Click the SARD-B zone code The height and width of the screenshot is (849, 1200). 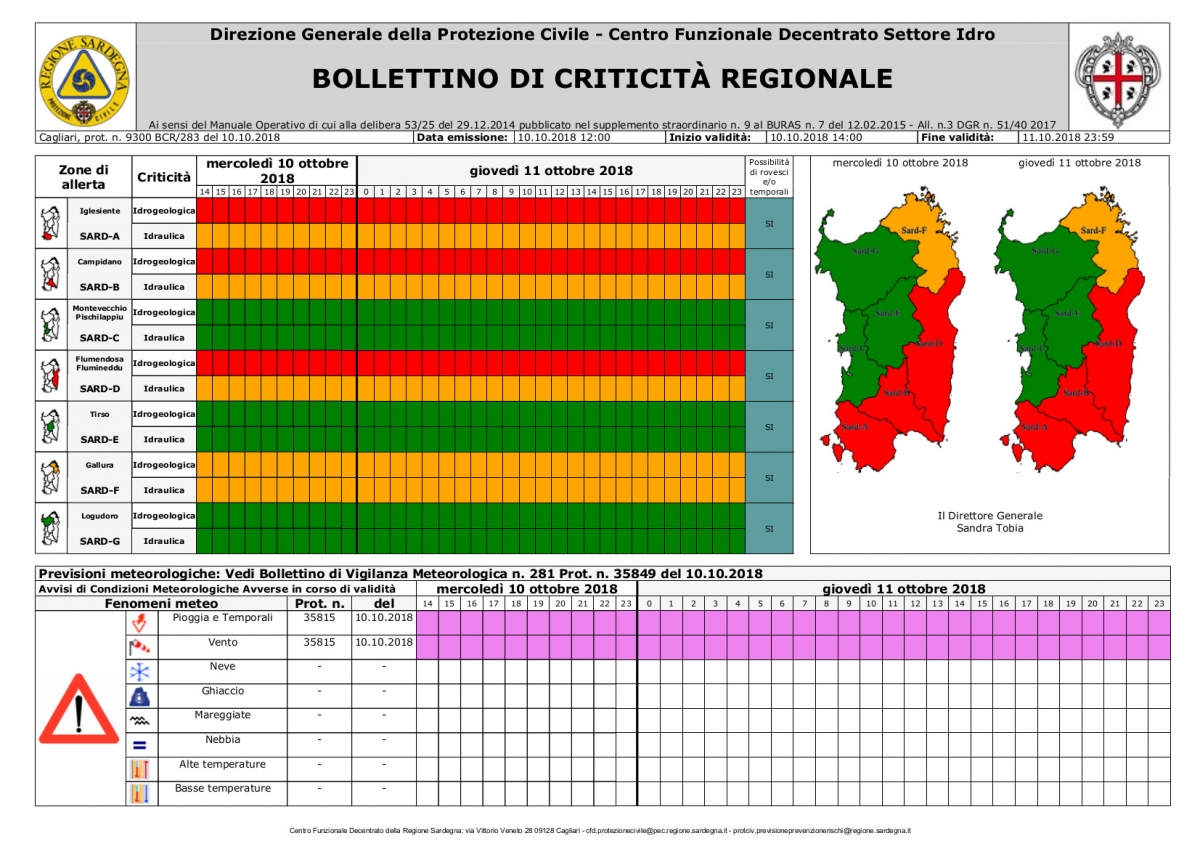pyautogui.click(x=100, y=287)
